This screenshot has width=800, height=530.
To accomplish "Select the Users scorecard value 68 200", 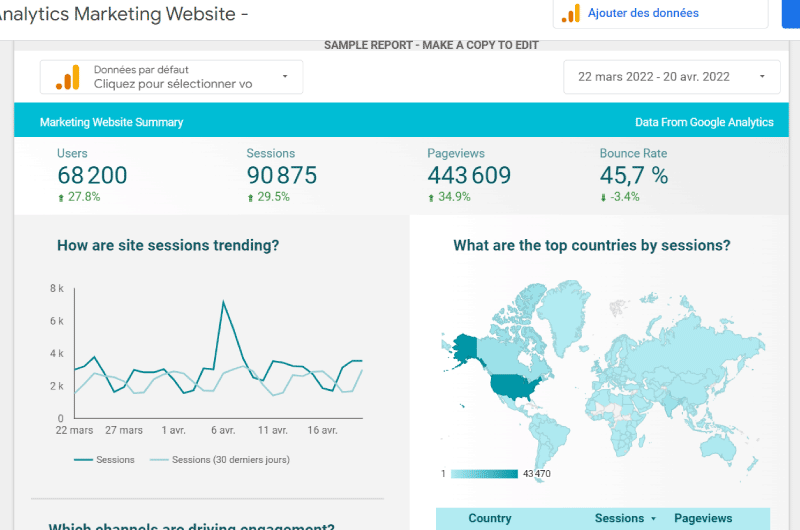I will (x=92, y=175).
